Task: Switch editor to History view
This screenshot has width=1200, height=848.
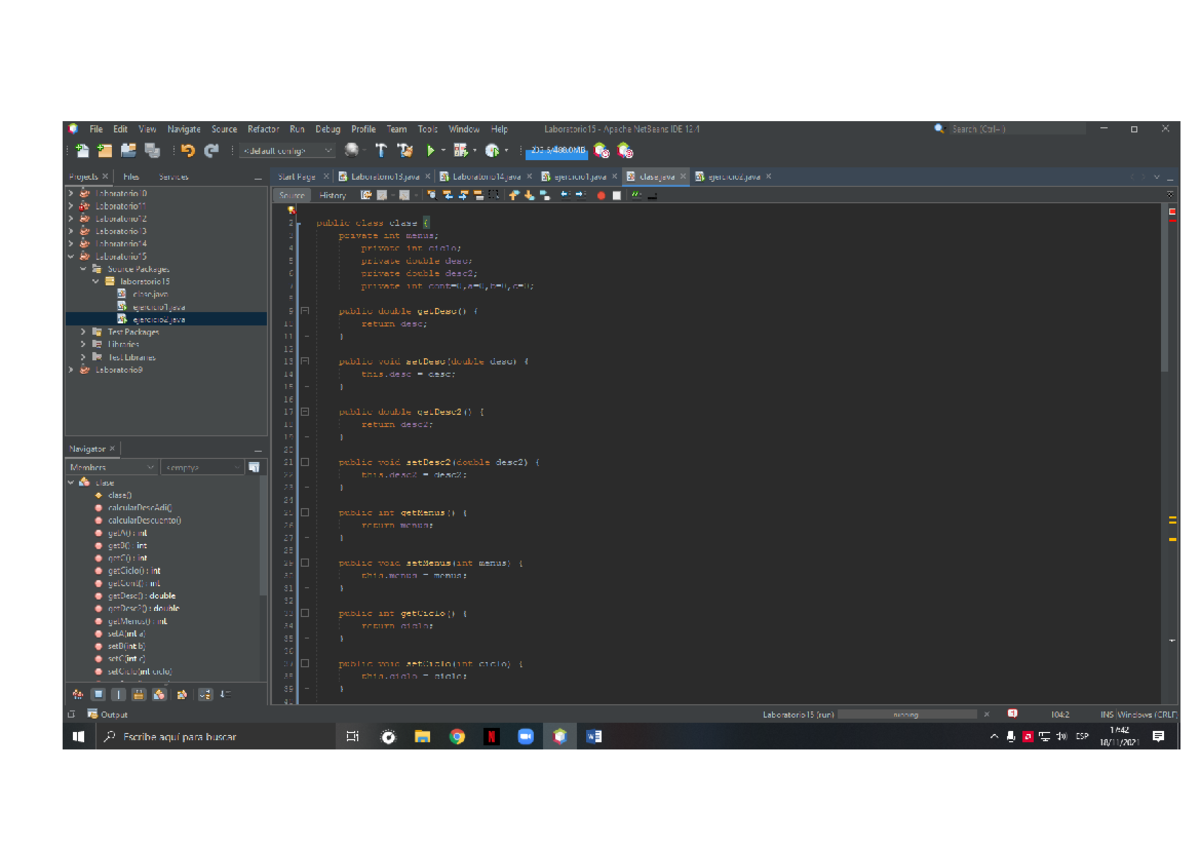Action: pyautogui.click(x=332, y=196)
